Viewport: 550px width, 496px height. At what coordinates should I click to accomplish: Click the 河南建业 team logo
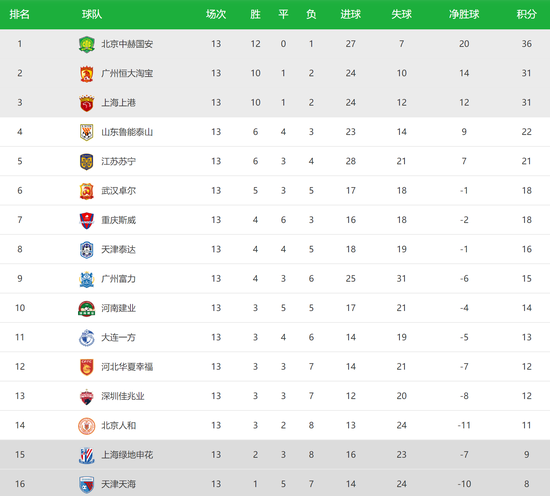pos(86,308)
